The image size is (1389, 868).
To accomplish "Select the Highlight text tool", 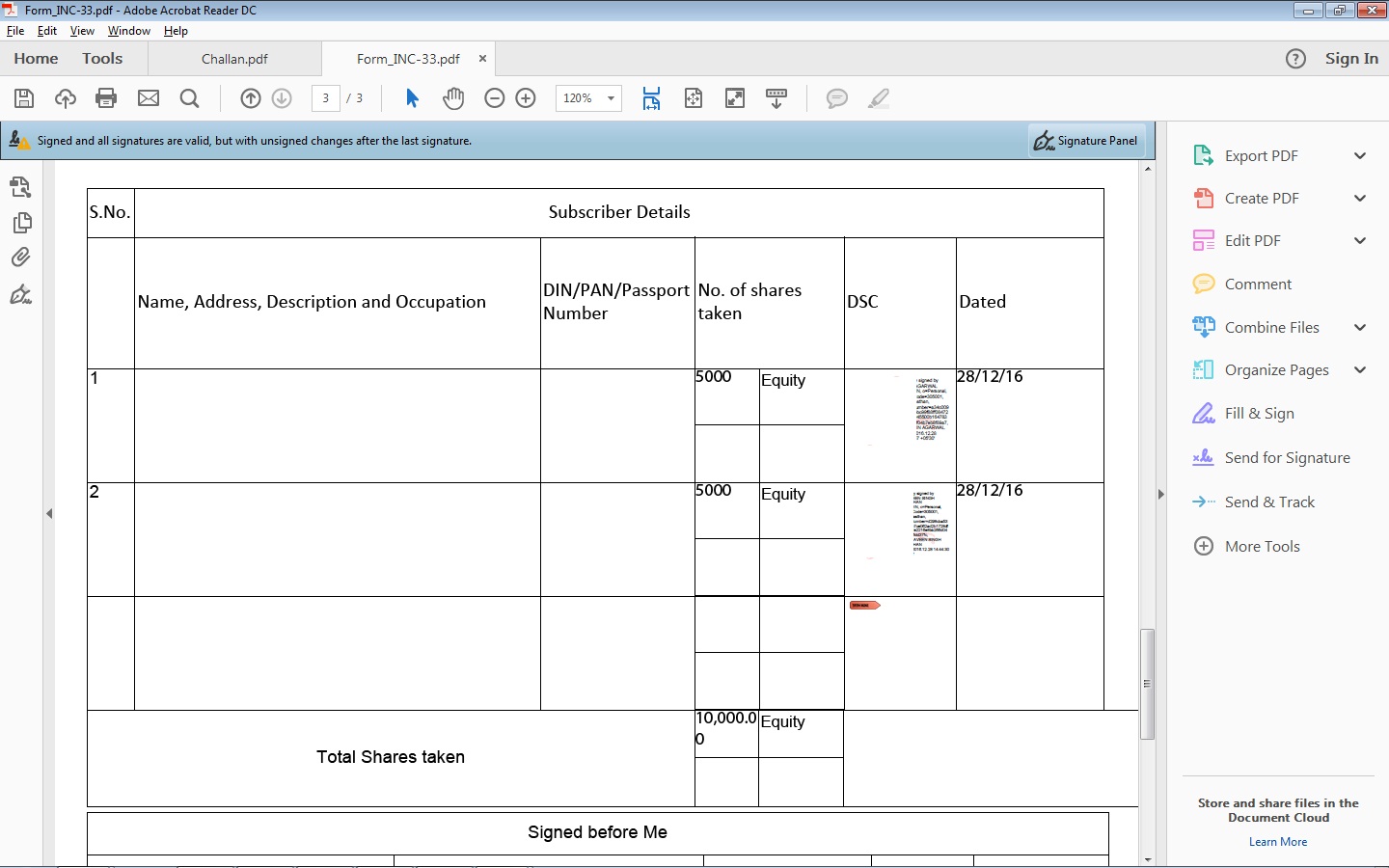I will point(879,97).
